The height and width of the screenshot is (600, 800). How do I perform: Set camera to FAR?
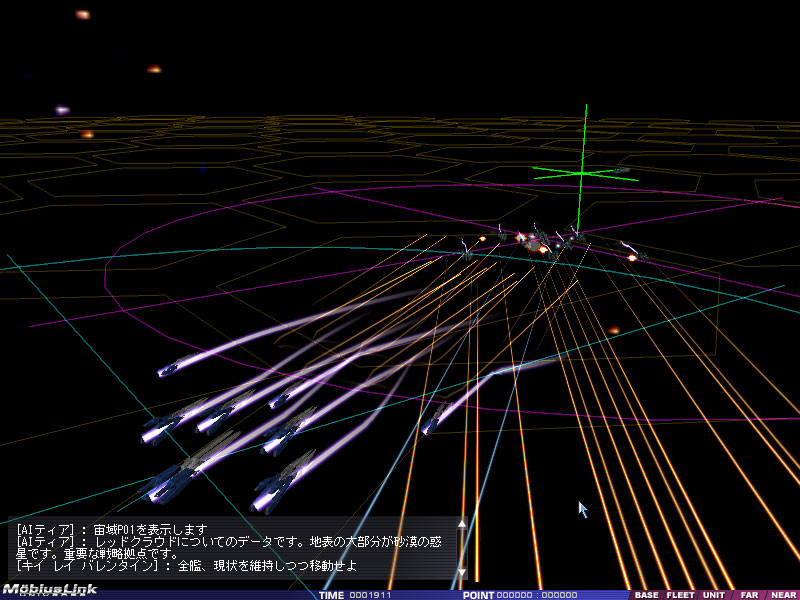click(749, 595)
